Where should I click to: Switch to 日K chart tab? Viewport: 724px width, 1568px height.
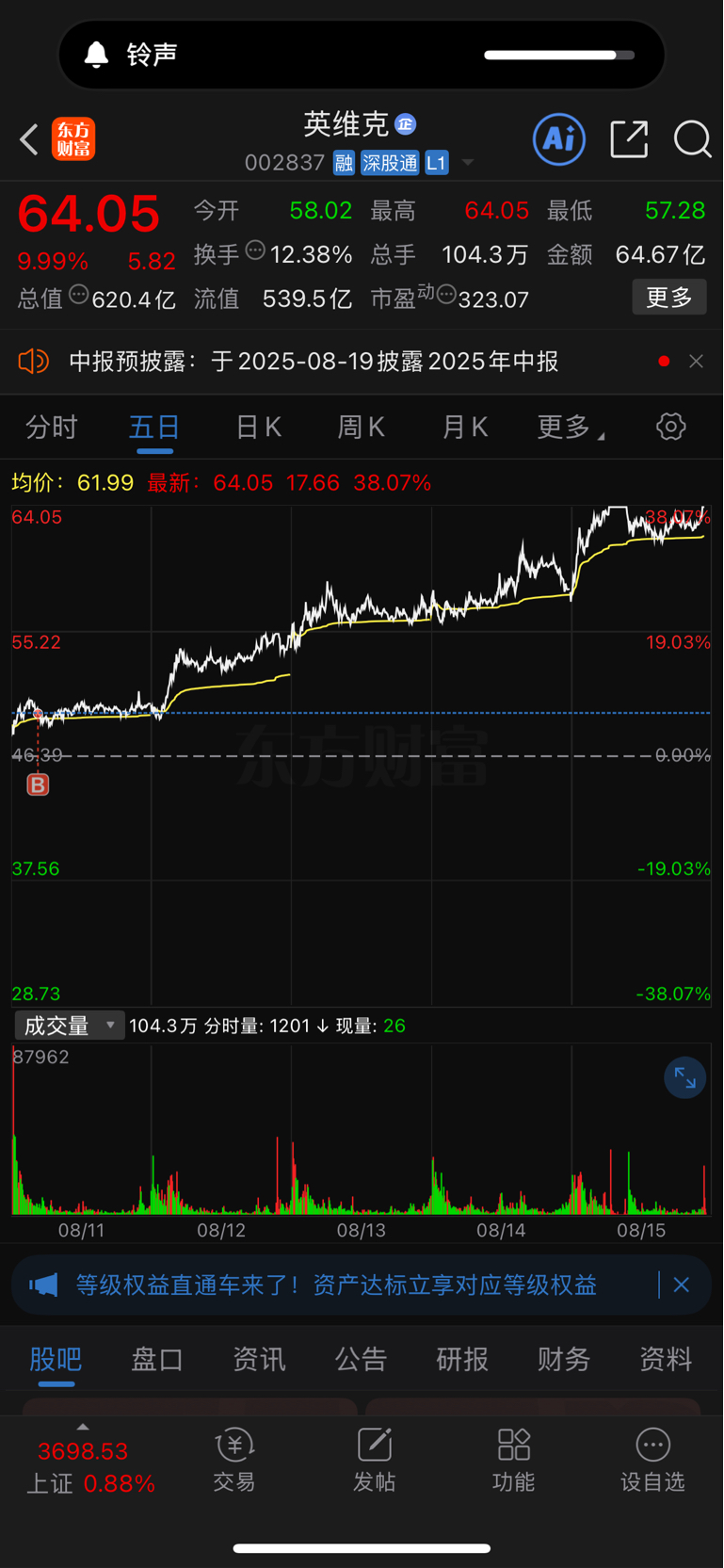pyautogui.click(x=258, y=428)
